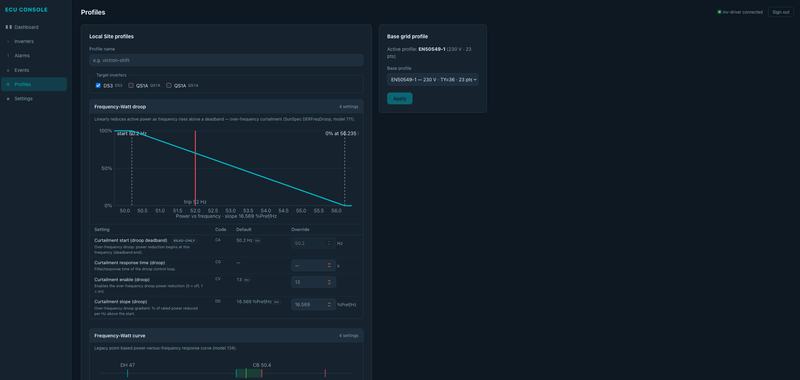The image size is (800, 380).
Task: Click the Curtailment response time stepper arrows
Action: [329, 265]
